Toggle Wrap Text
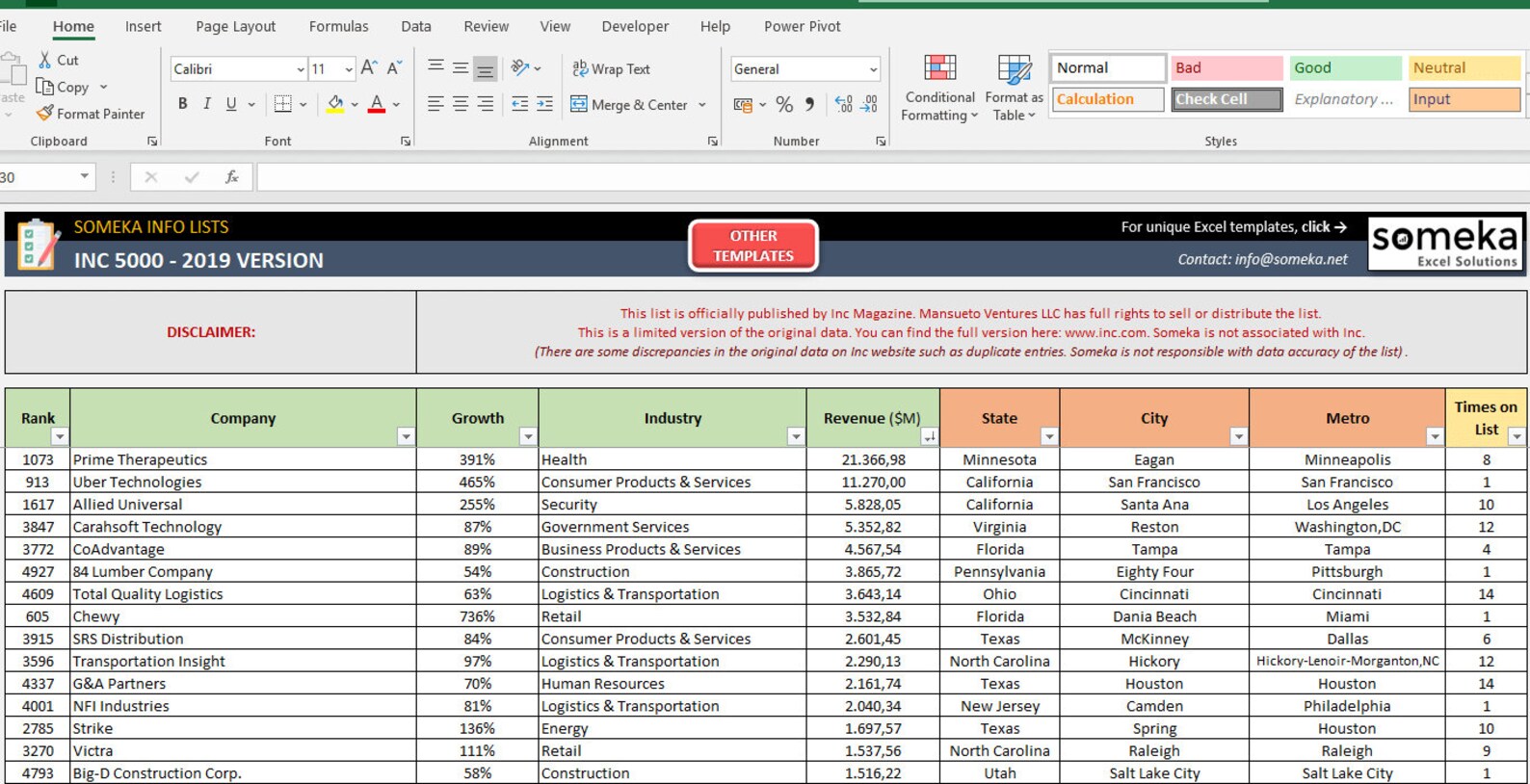 click(x=611, y=69)
